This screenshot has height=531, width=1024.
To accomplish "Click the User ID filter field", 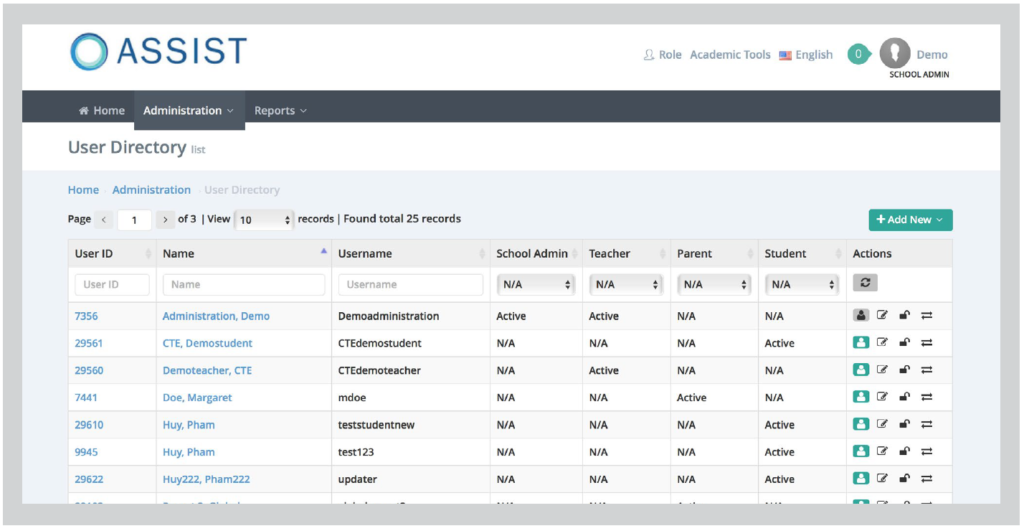I will [112, 285].
